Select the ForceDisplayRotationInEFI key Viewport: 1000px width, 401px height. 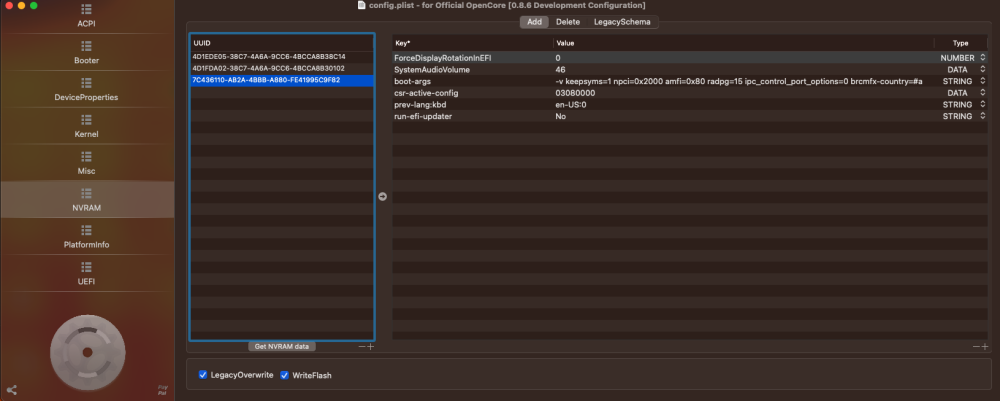(x=443, y=57)
